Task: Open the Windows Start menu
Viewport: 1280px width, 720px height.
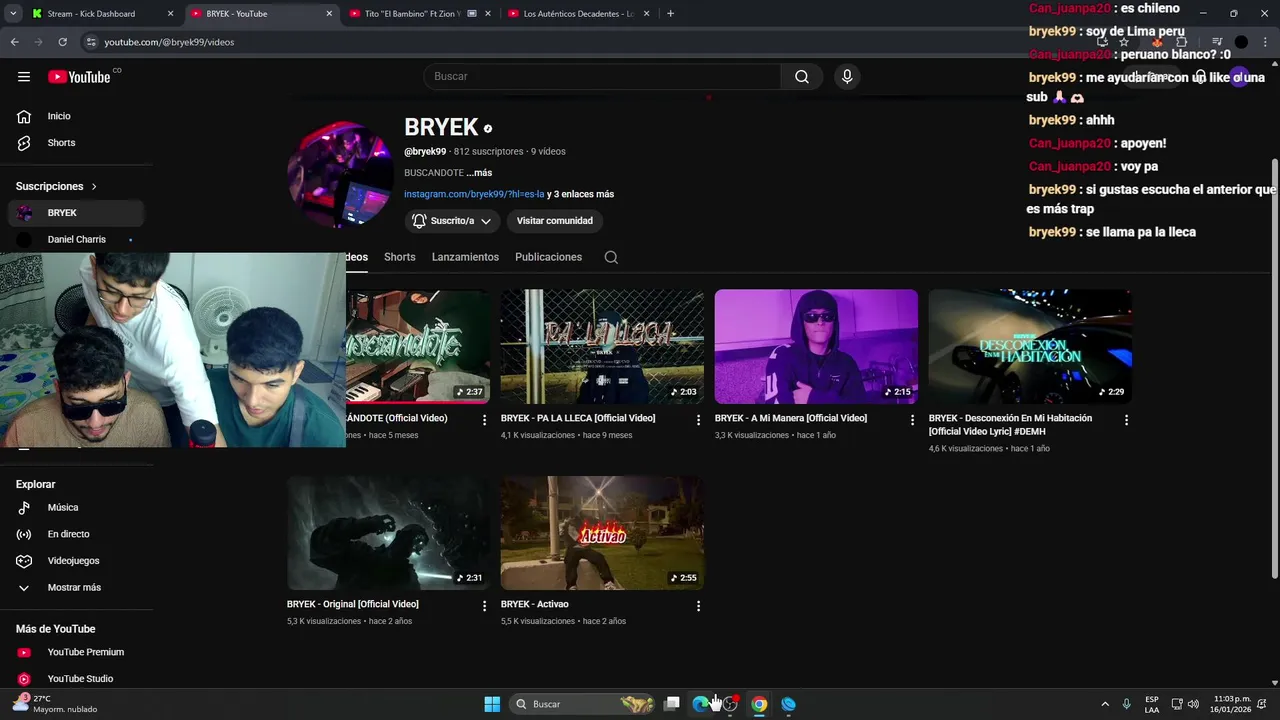Action: click(x=492, y=704)
